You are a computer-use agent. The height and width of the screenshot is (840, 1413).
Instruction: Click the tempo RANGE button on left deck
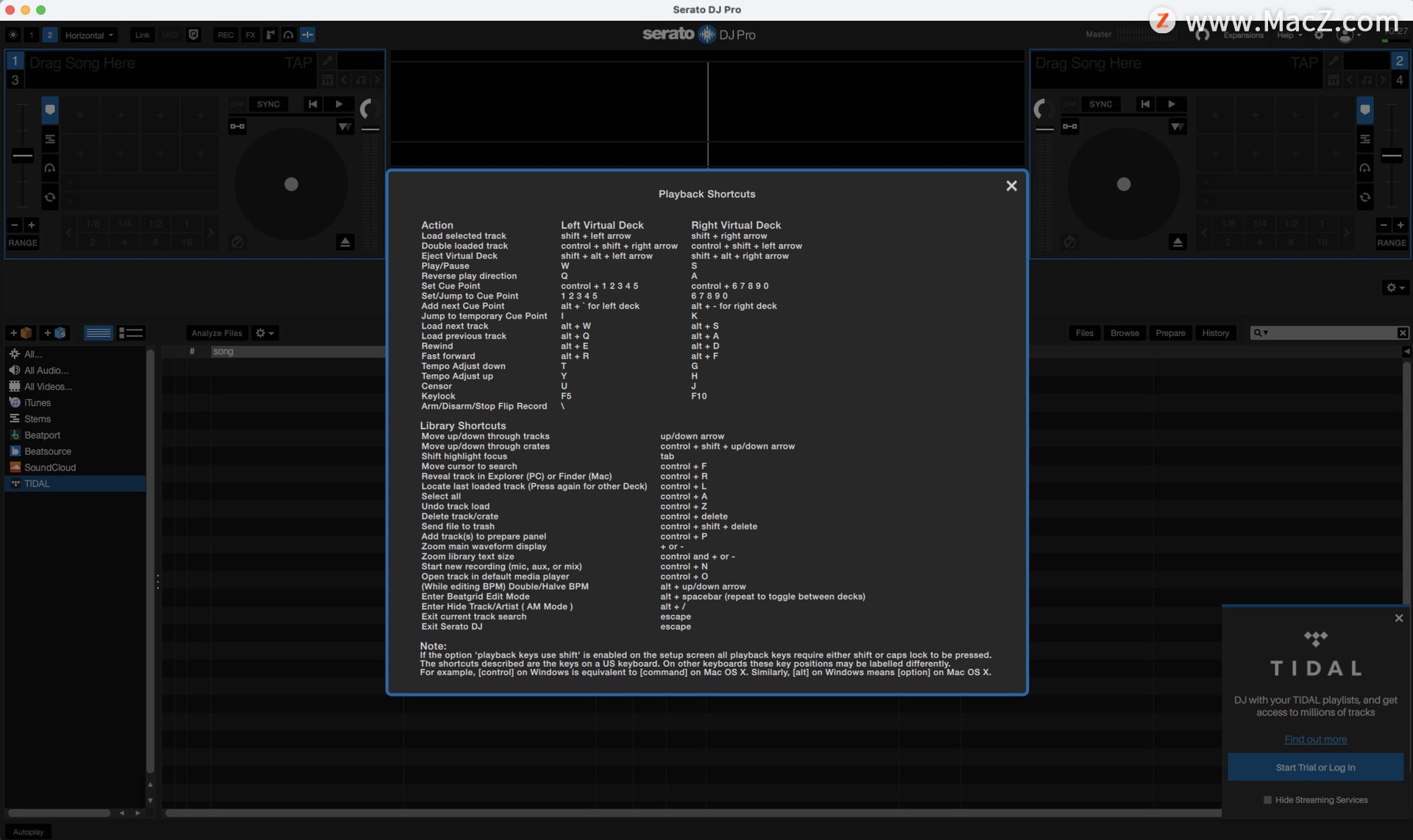[x=23, y=243]
